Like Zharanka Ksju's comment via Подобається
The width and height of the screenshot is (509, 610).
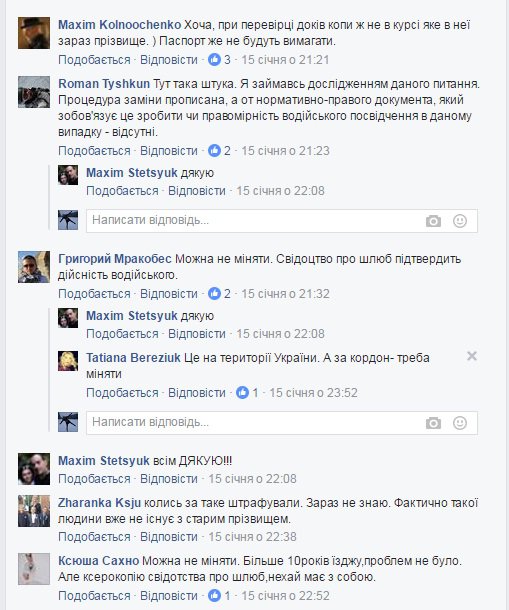(94, 537)
